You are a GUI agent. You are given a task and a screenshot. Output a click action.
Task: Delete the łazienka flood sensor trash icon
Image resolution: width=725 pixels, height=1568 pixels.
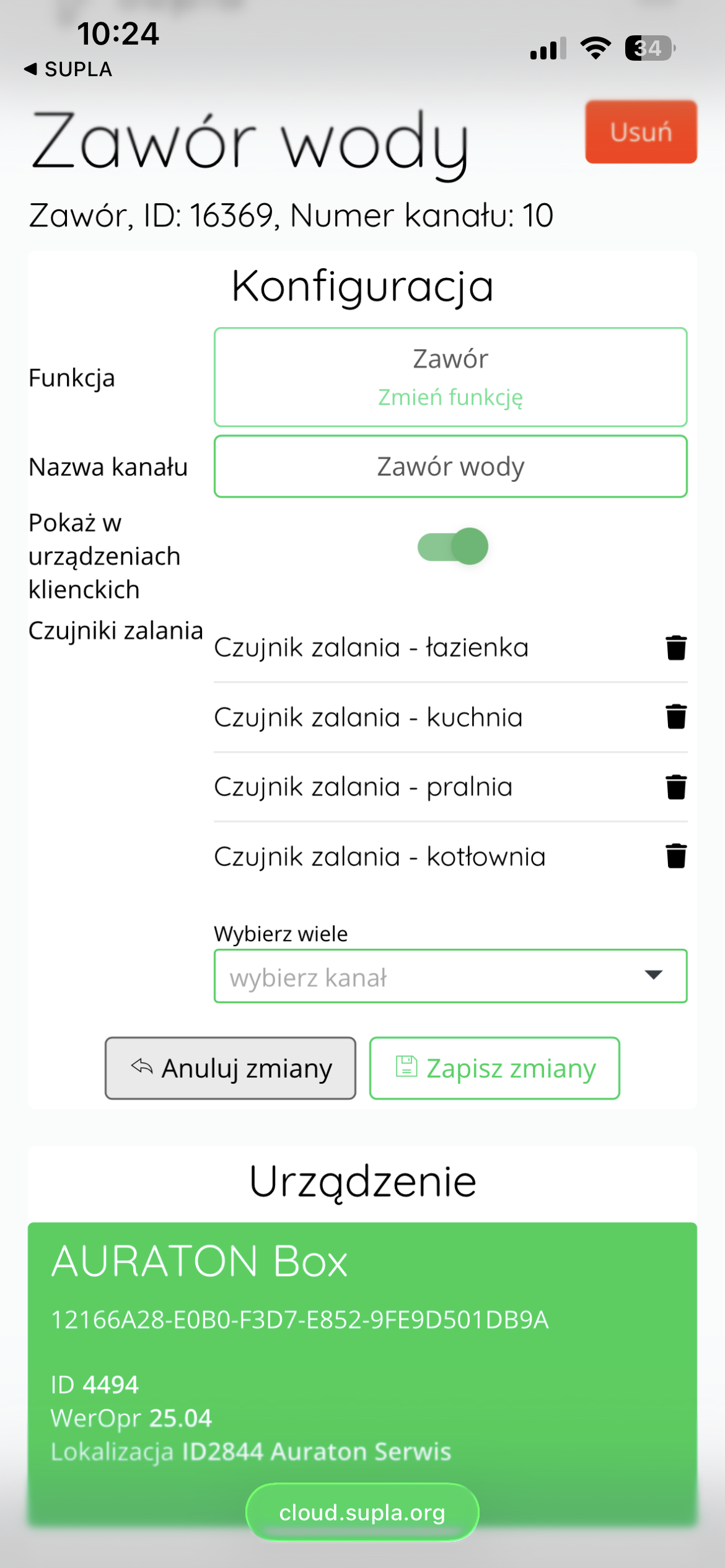pyautogui.click(x=676, y=648)
